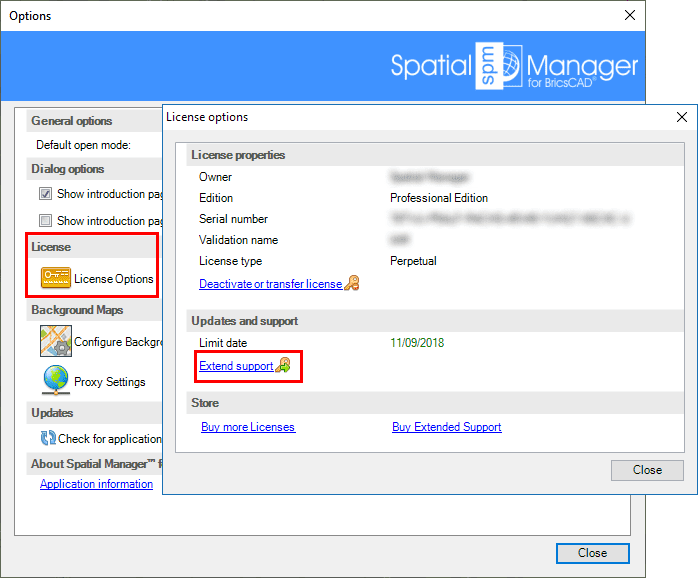This screenshot has width=698, height=578.
Task: Click the refresh icon for application updates
Action: 48,438
